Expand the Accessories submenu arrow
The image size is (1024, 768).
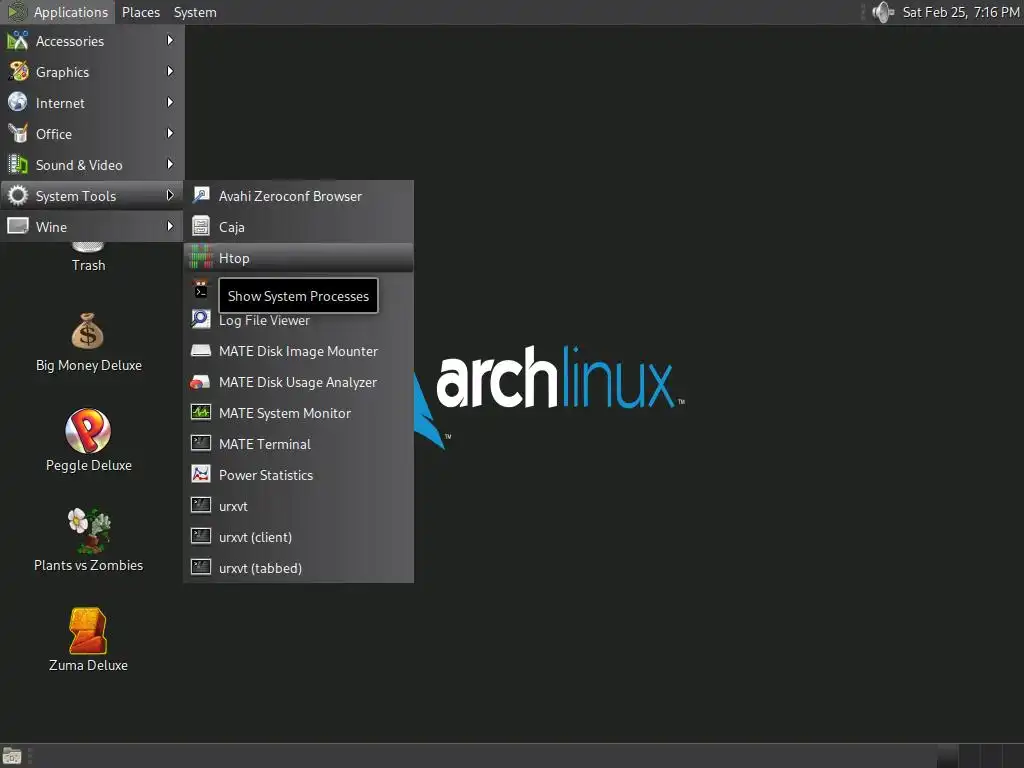tap(170, 40)
